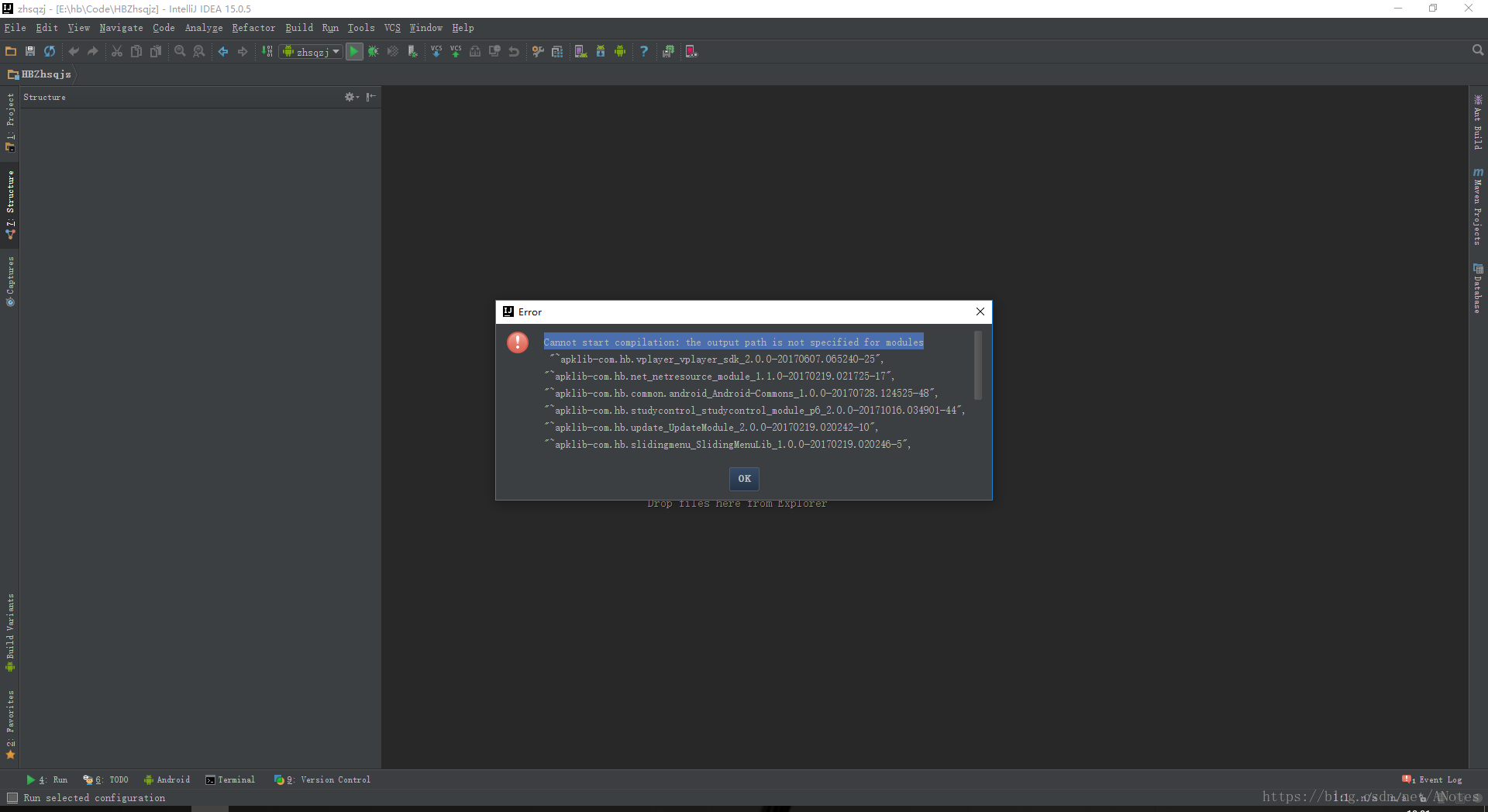Screen dimensions: 1488x812
Task: Toggle the Build Variants side tab
Action: [x=10, y=632]
